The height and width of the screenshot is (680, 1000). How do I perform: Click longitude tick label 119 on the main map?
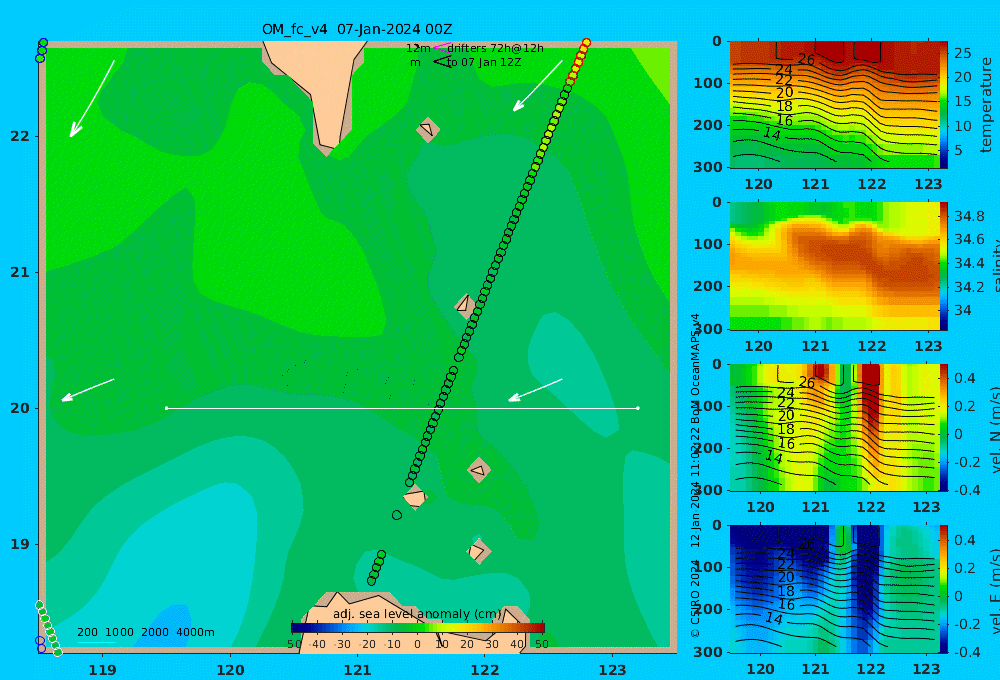pos(103,670)
